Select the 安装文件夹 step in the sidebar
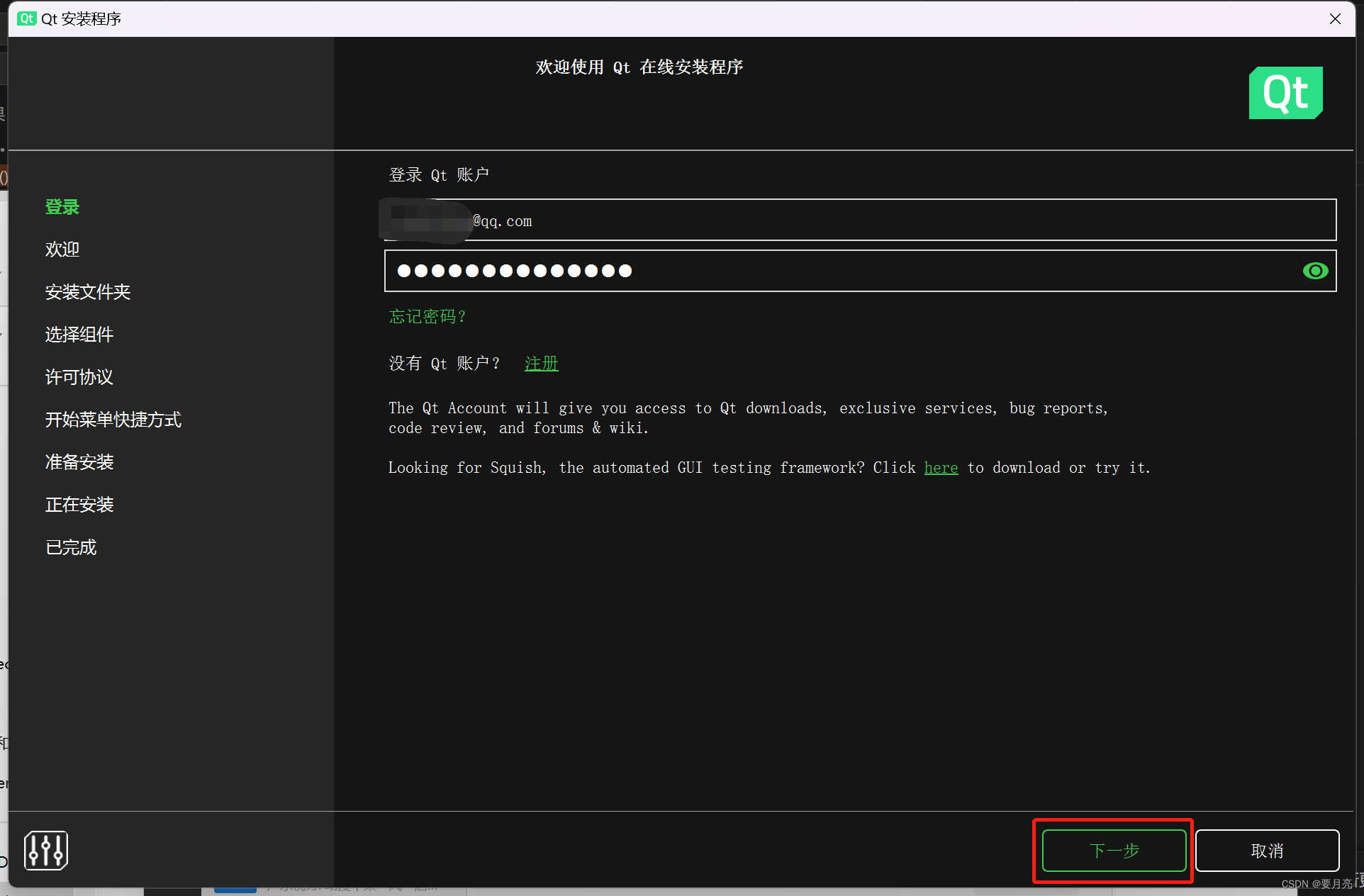The image size is (1364, 896). (x=88, y=292)
